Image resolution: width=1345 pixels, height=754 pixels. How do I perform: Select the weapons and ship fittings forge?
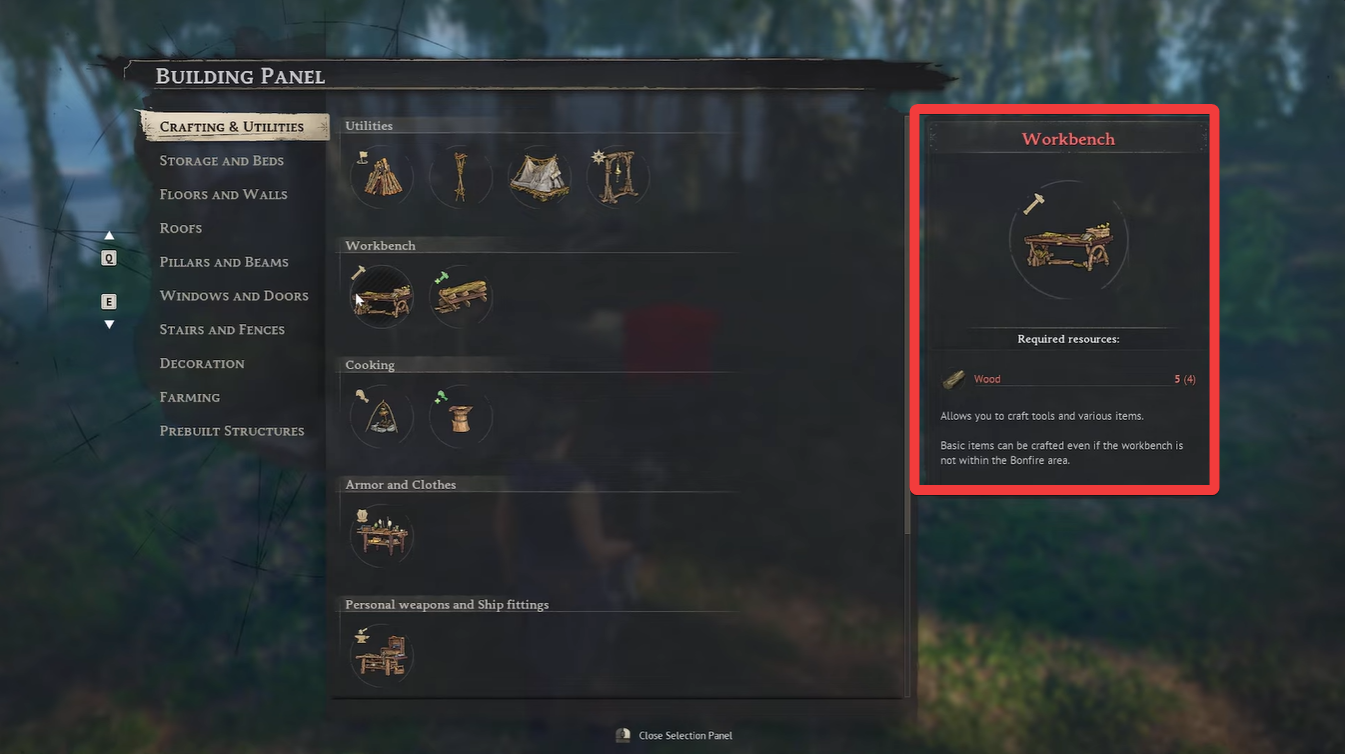[381, 655]
